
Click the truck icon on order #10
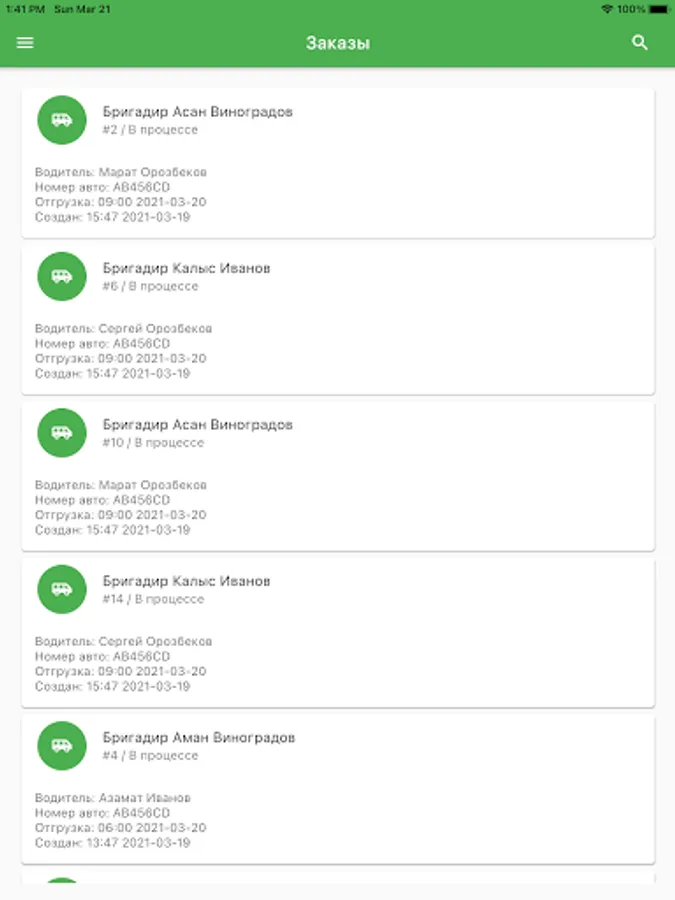click(62, 433)
